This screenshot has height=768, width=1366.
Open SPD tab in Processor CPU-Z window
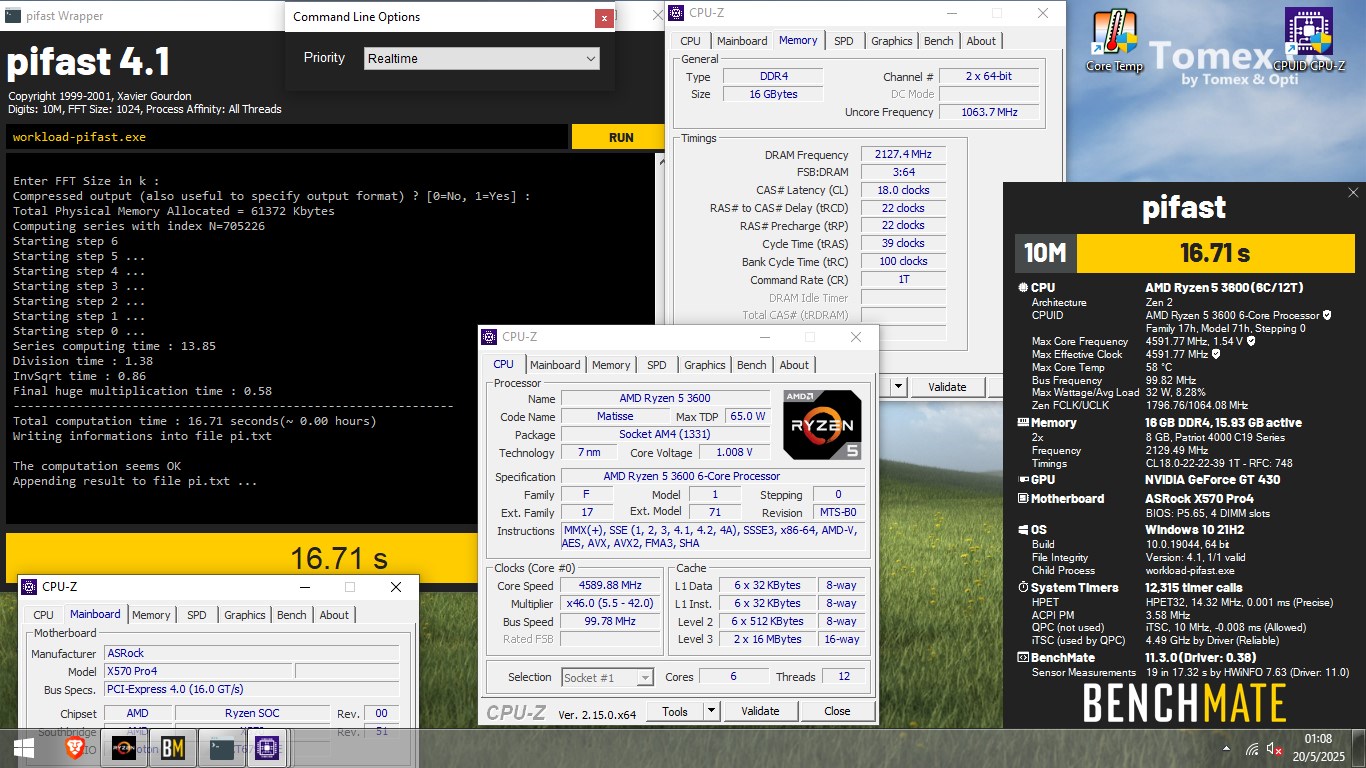point(656,365)
